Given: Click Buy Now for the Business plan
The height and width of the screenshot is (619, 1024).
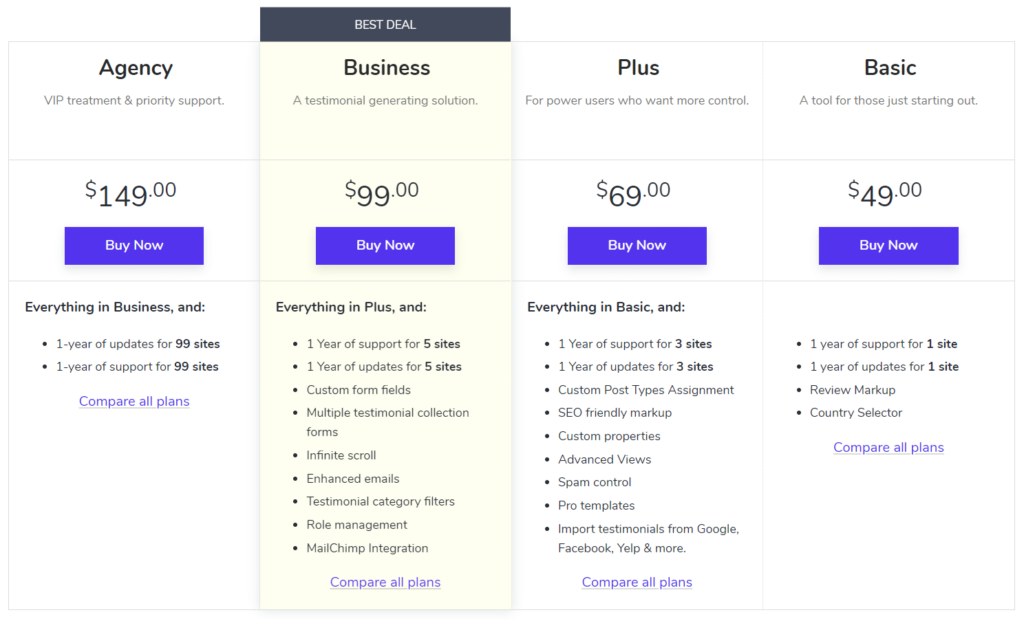Looking at the screenshot, I should (x=385, y=246).
